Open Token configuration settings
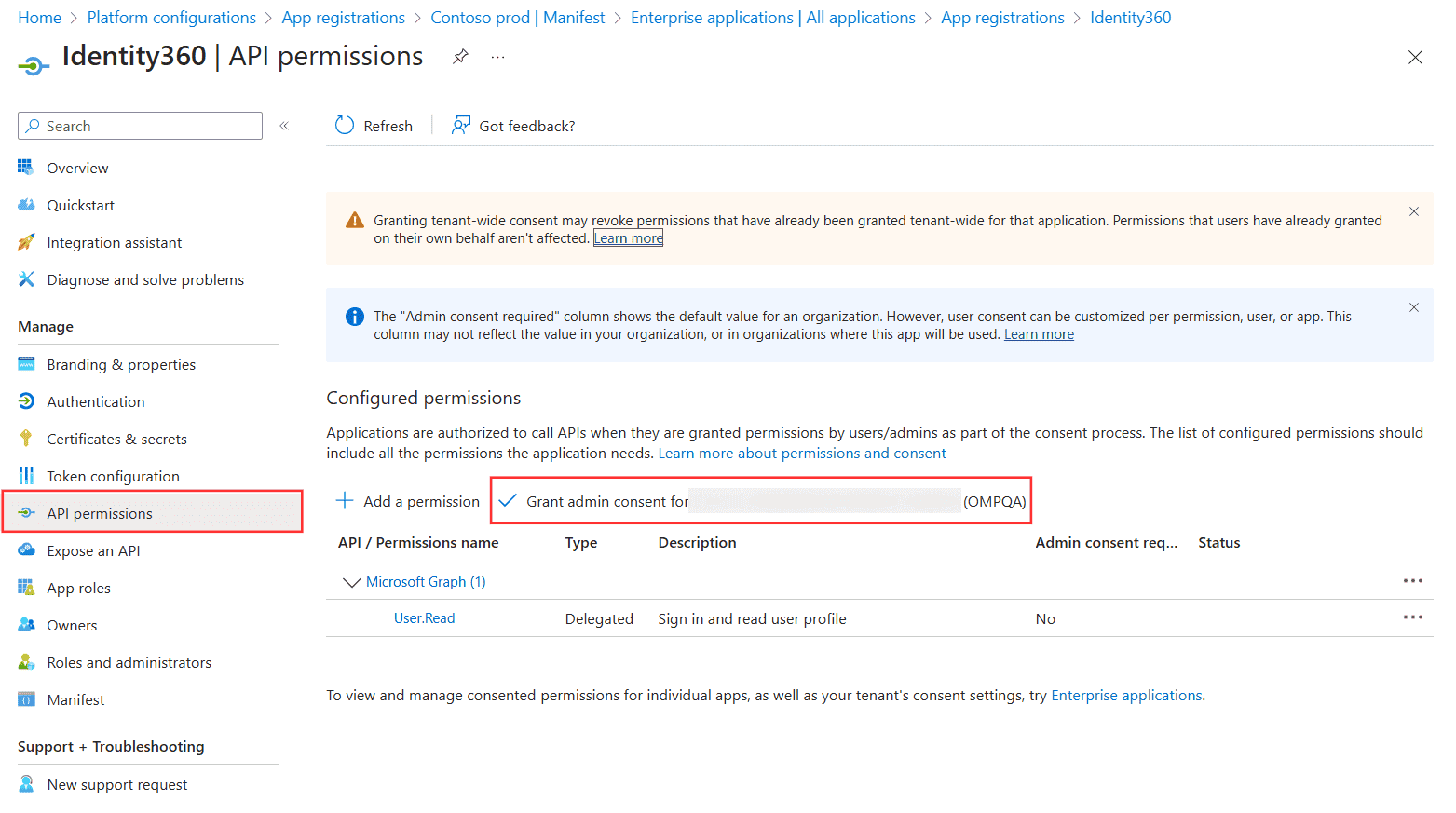This screenshot has height=813, width=1456. point(112,475)
